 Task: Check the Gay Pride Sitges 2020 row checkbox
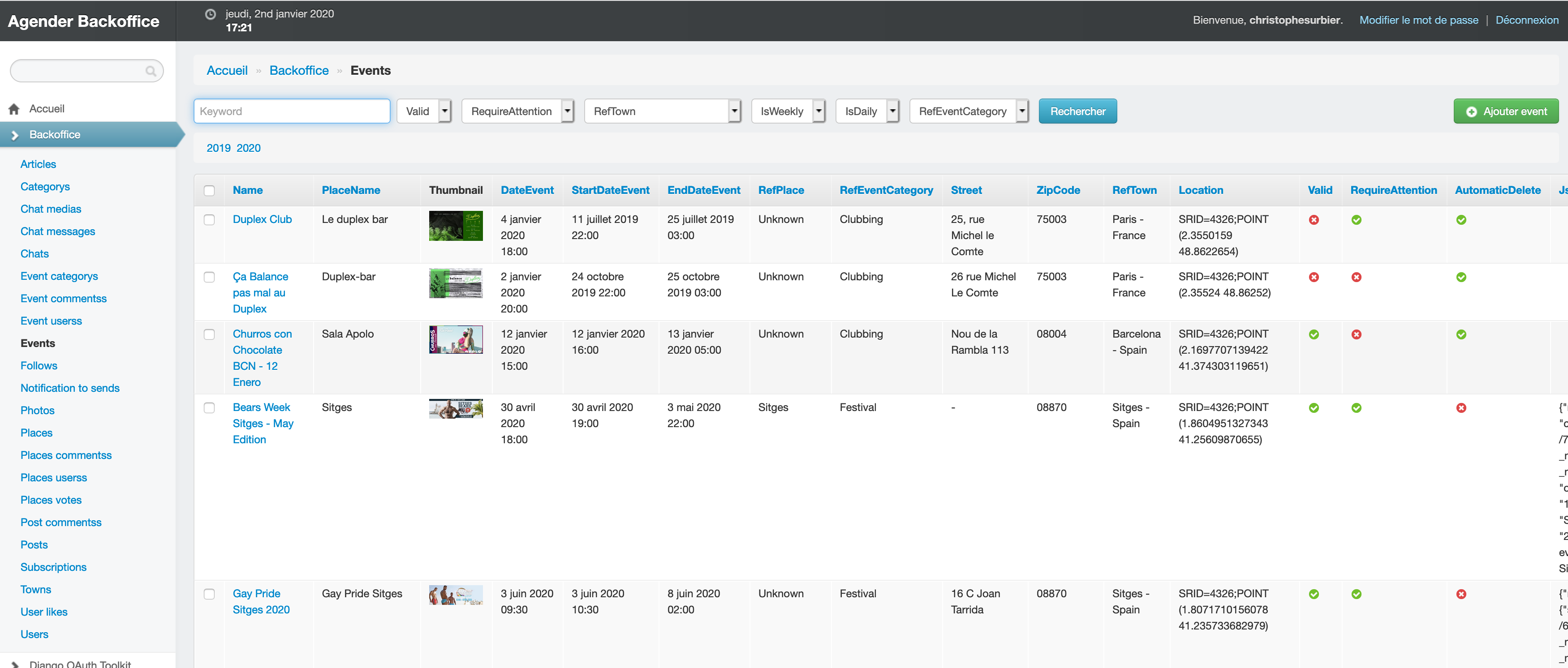click(209, 594)
